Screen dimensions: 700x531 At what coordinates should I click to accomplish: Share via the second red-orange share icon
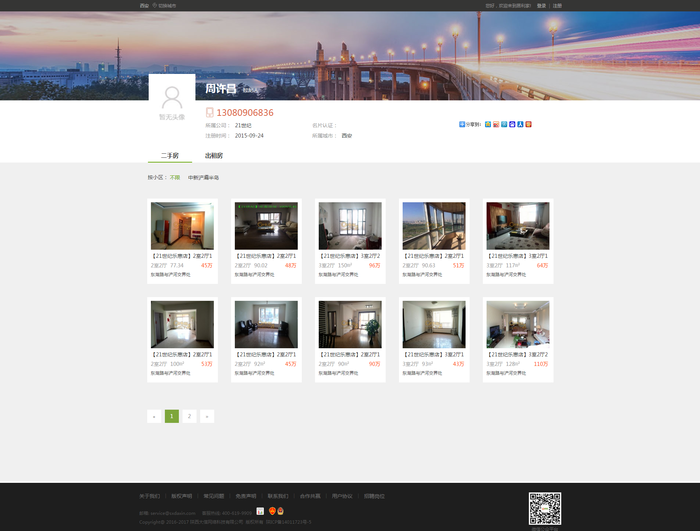tap(496, 124)
